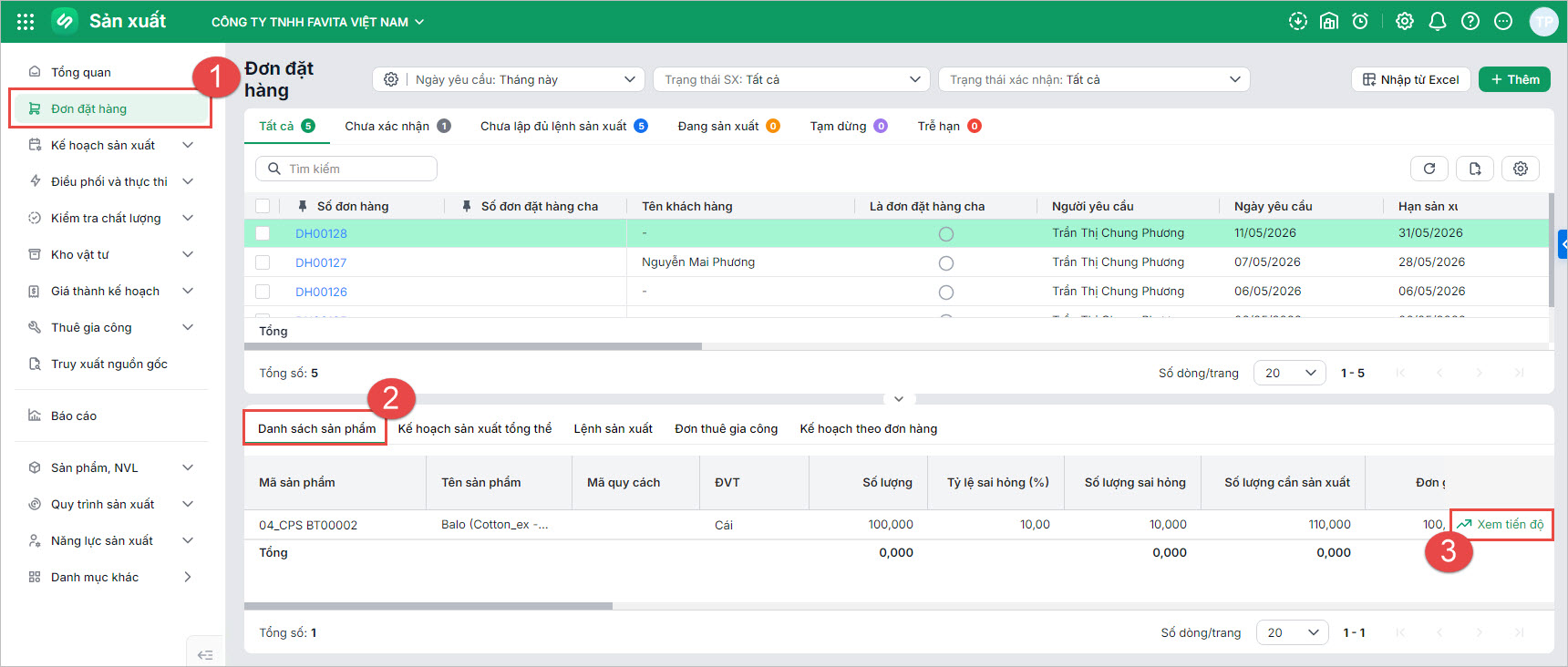Check the select-all header checkbox

263,206
